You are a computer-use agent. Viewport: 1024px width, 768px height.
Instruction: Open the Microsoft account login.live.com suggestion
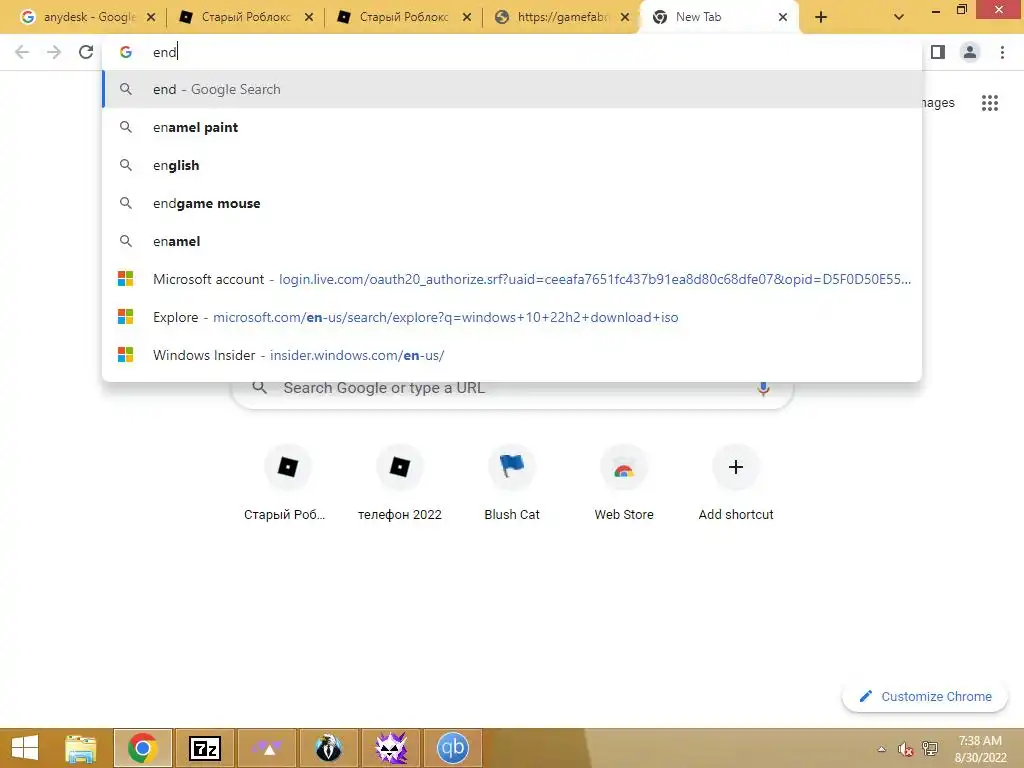pos(512,279)
